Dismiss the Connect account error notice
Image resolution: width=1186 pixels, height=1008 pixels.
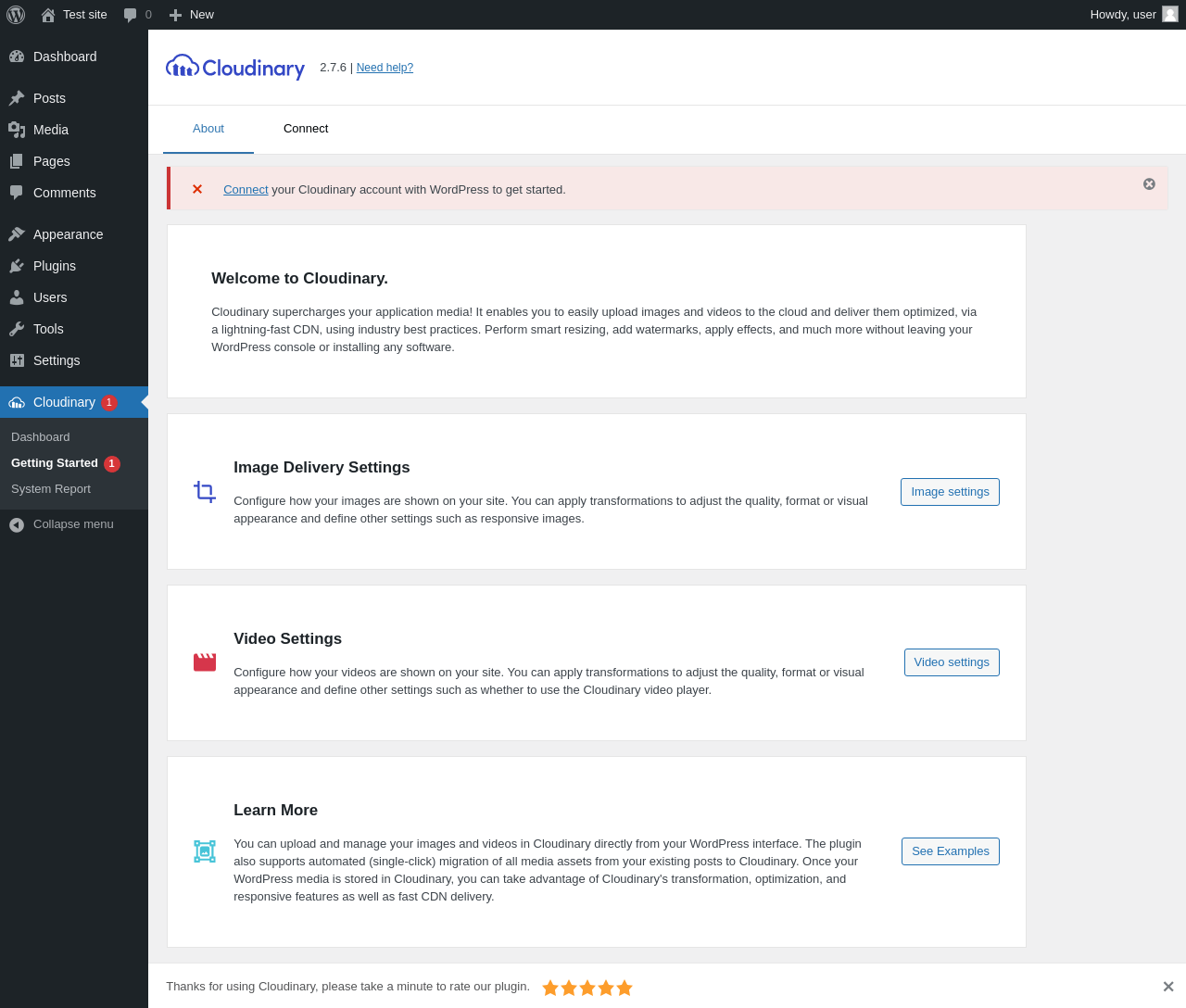pyautogui.click(x=1149, y=184)
